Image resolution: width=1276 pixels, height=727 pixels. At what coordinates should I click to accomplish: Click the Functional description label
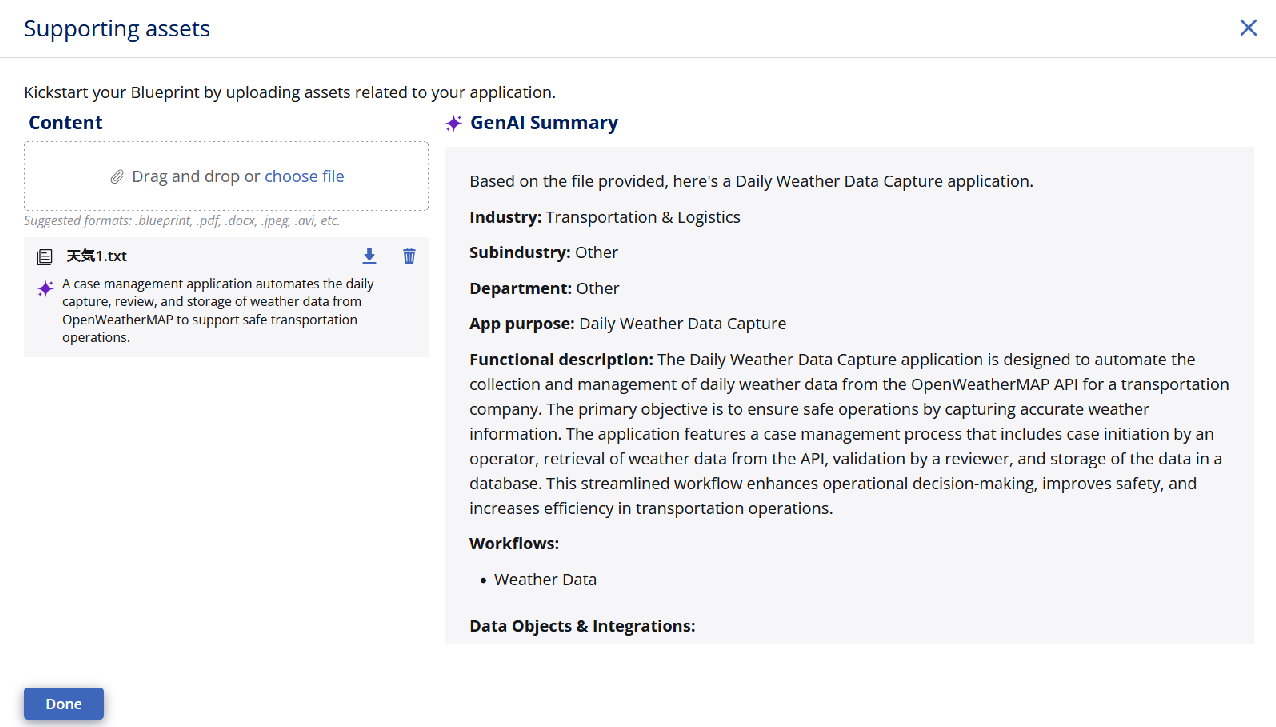[561, 359]
